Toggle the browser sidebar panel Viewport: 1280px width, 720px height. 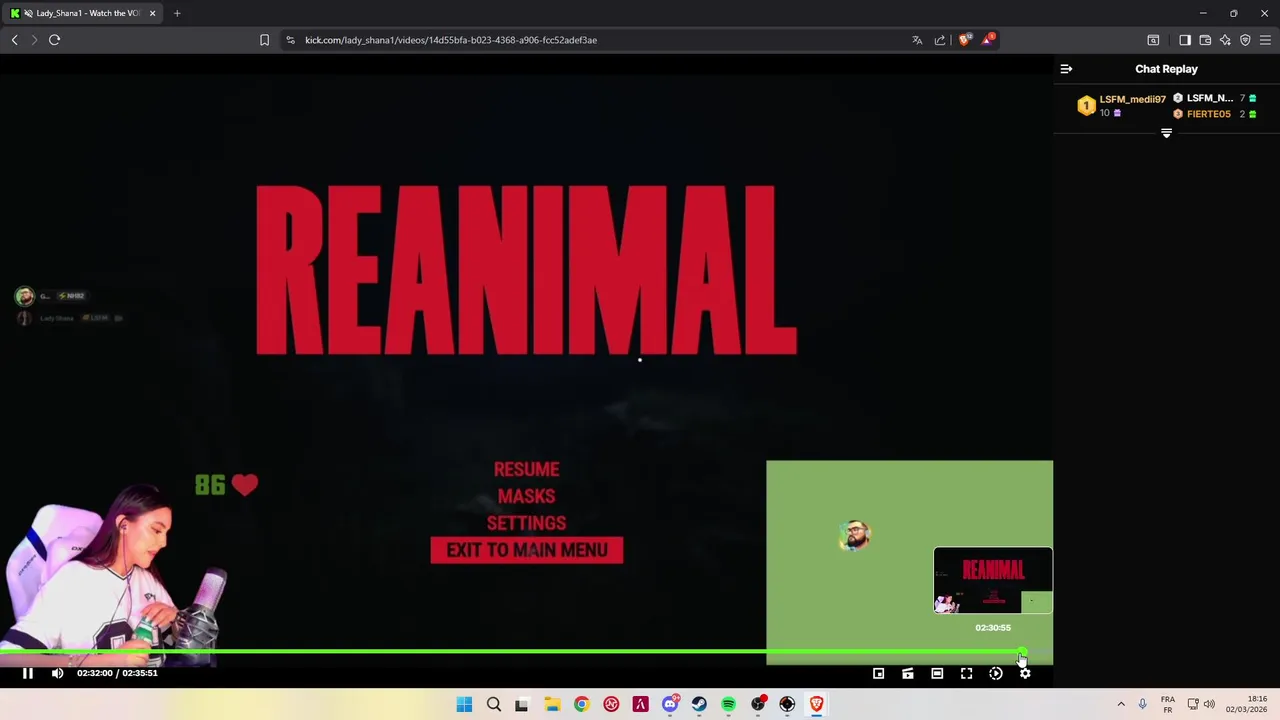(x=1185, y=40)
